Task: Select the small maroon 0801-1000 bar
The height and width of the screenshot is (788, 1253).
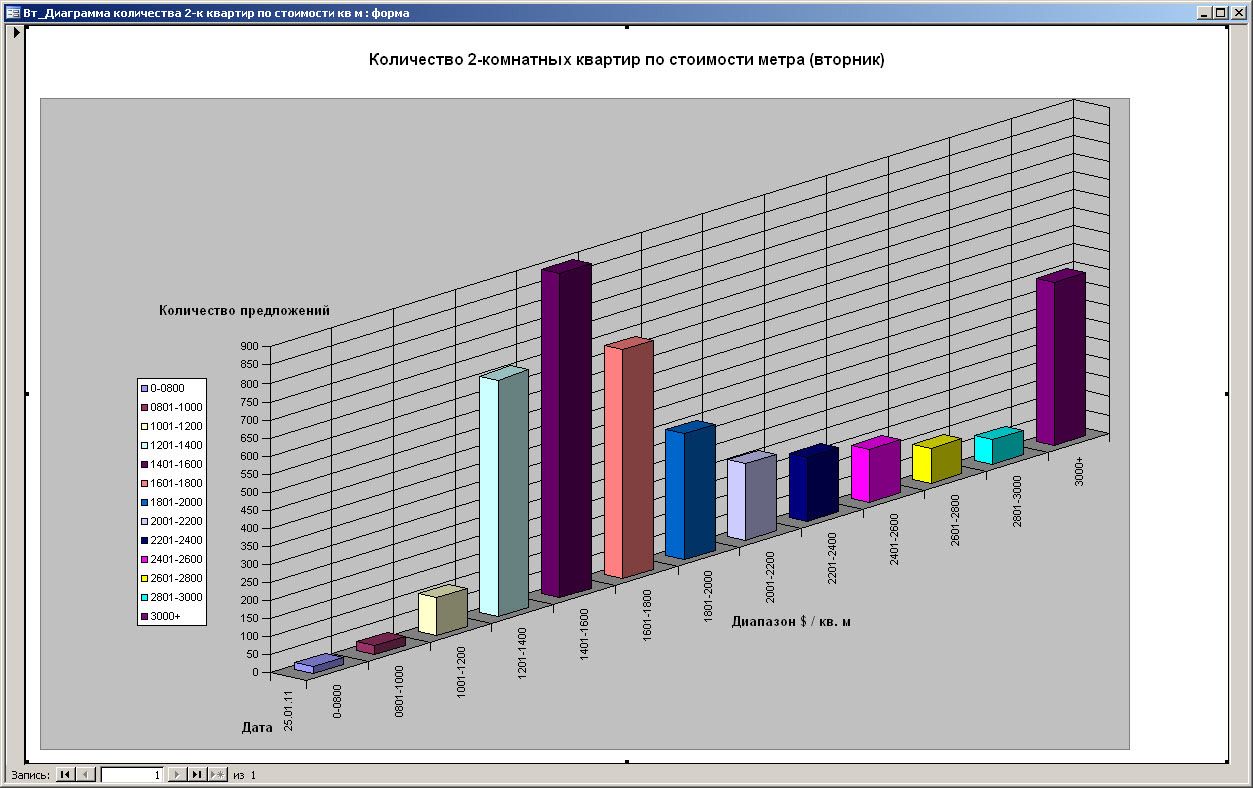Action: pos(381,644)
